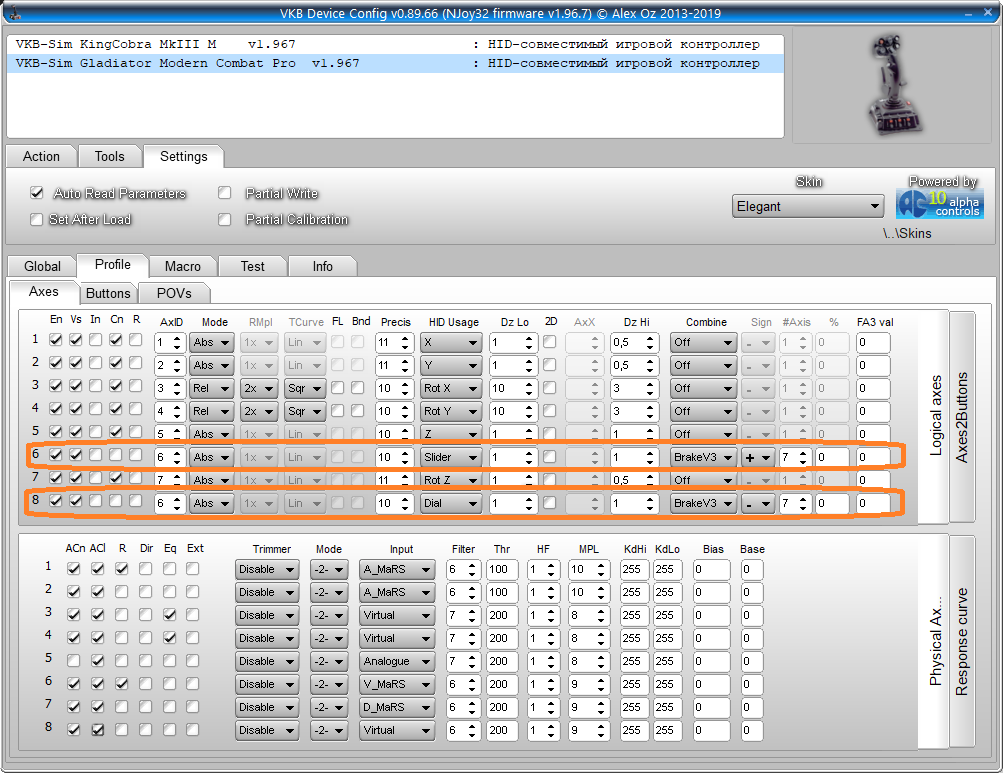Open RMpl dropdown for logical axis 4
Image resolution: width=1003 pixels, height=773 pixels.
pyautogui.click(x=260, y=411)
